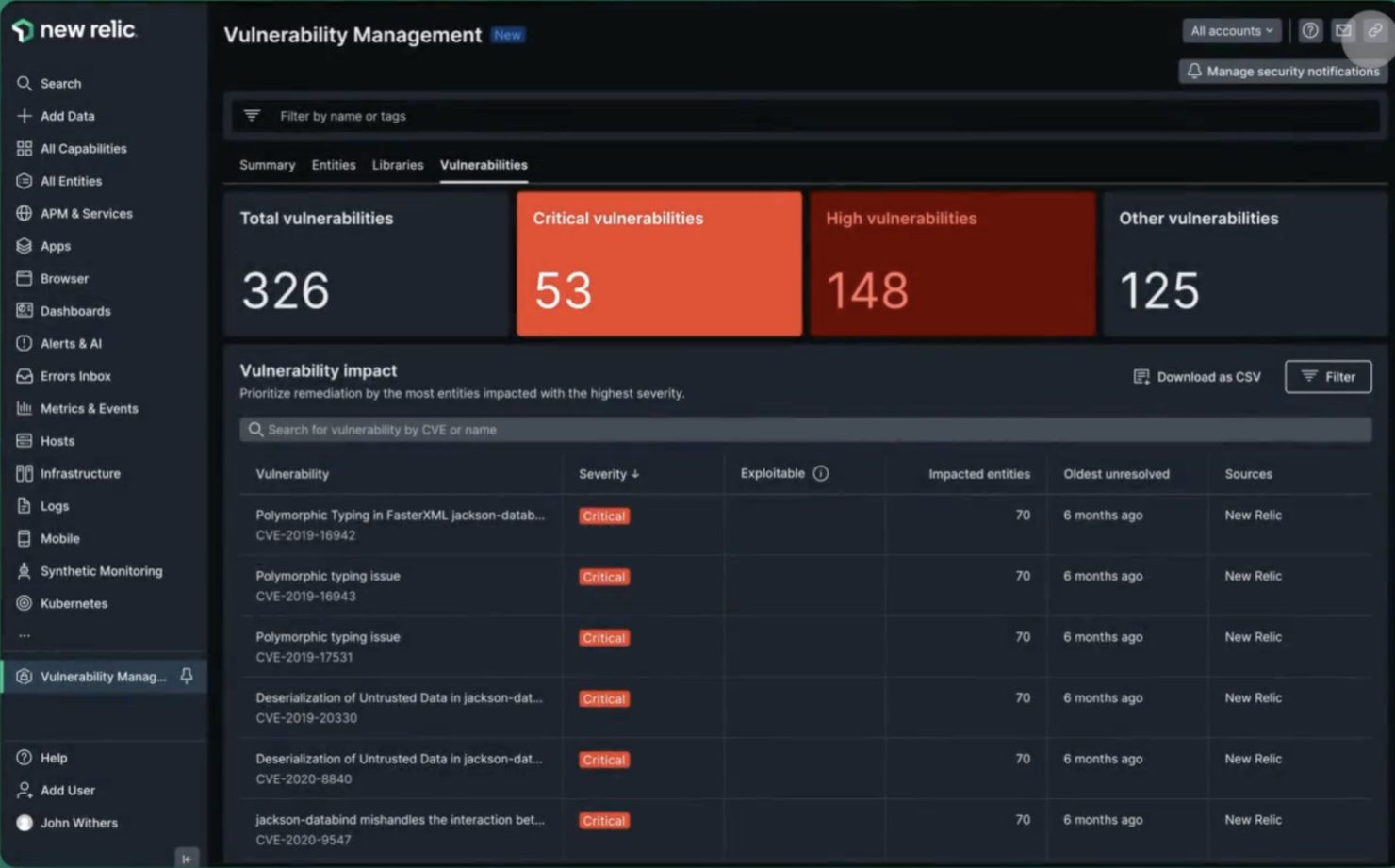Select the Add Data icon
The image size is (1395, 868).
25,116
